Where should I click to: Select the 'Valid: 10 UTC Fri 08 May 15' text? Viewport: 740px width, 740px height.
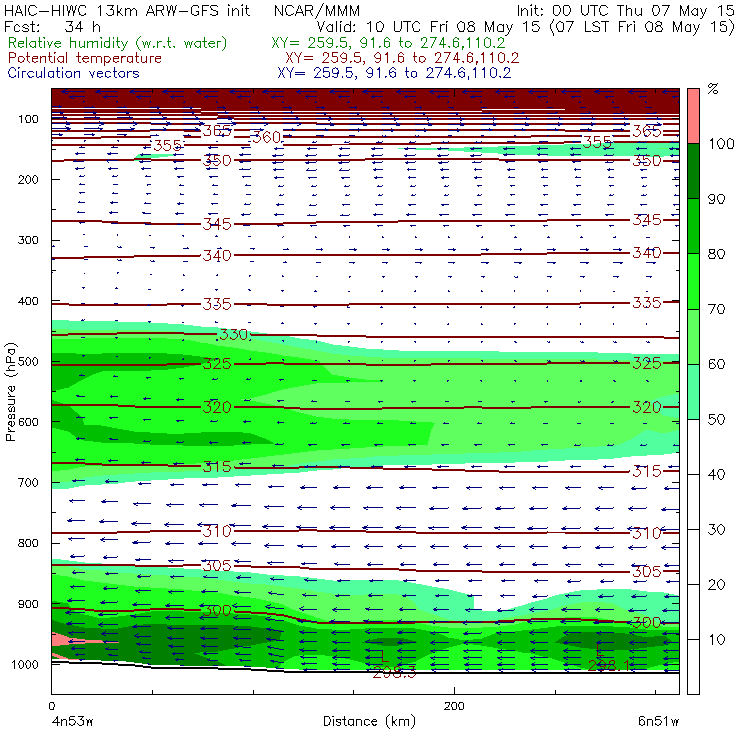(428, 27)
